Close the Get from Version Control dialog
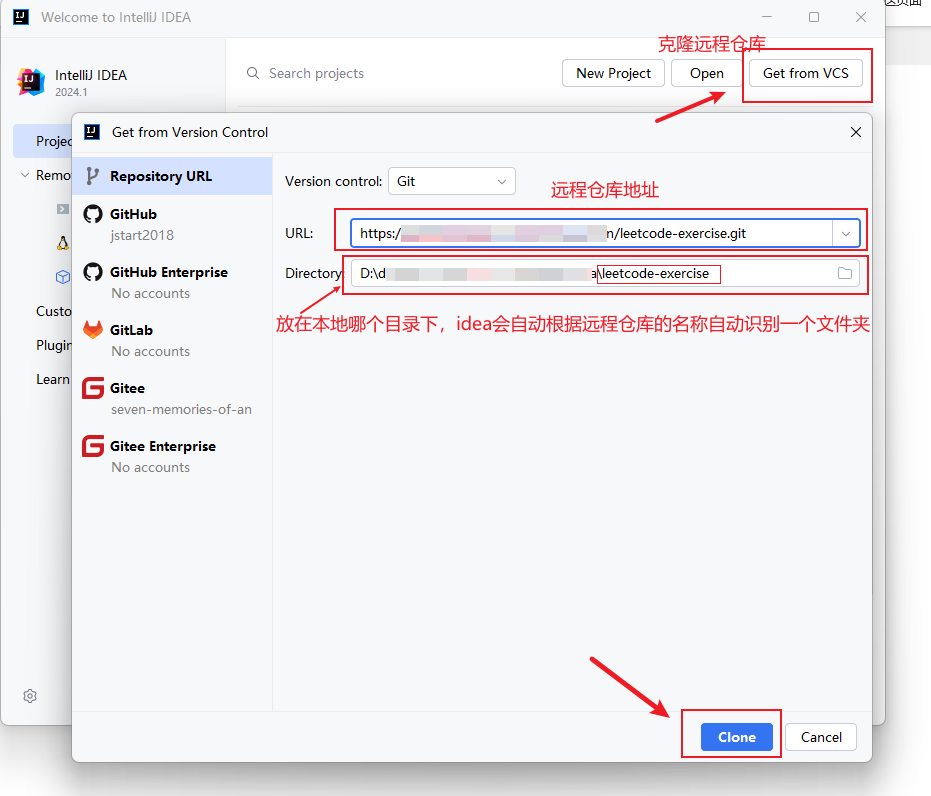 click(856, 132)
